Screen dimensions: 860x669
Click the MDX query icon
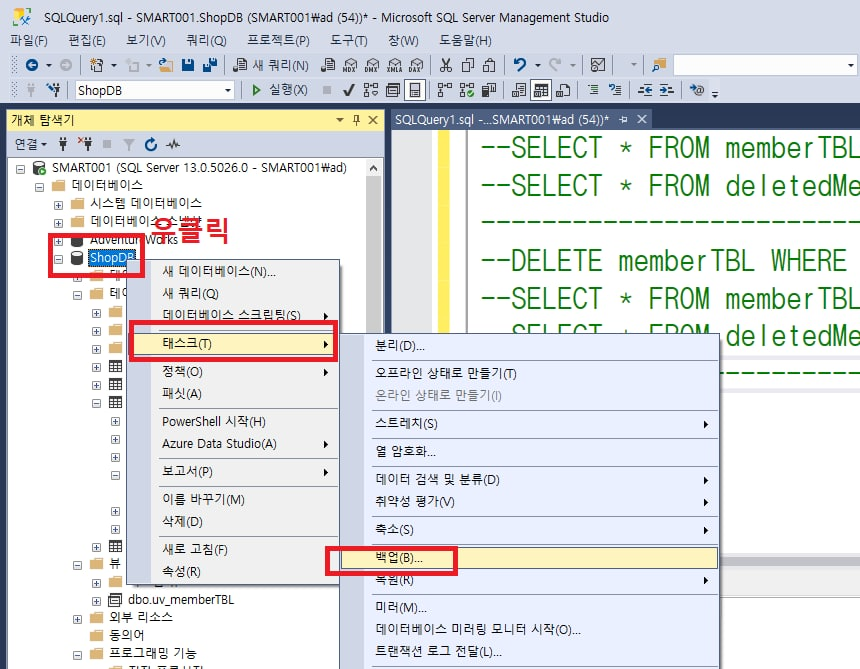(x=349, y=65)
